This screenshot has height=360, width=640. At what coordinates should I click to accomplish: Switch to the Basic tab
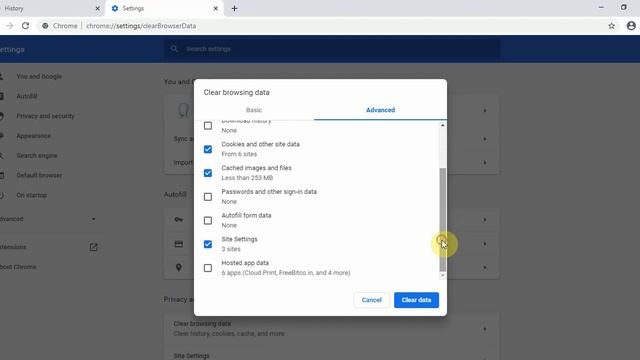point(254,110)
